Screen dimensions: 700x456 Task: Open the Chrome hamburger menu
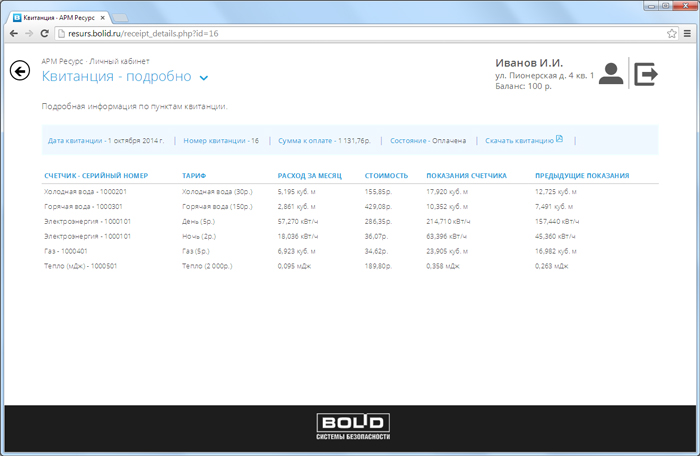click(687, 33)
